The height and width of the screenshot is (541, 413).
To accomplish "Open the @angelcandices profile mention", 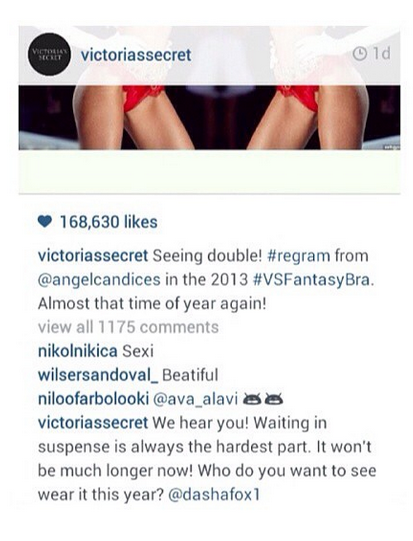I will point(99,279).
